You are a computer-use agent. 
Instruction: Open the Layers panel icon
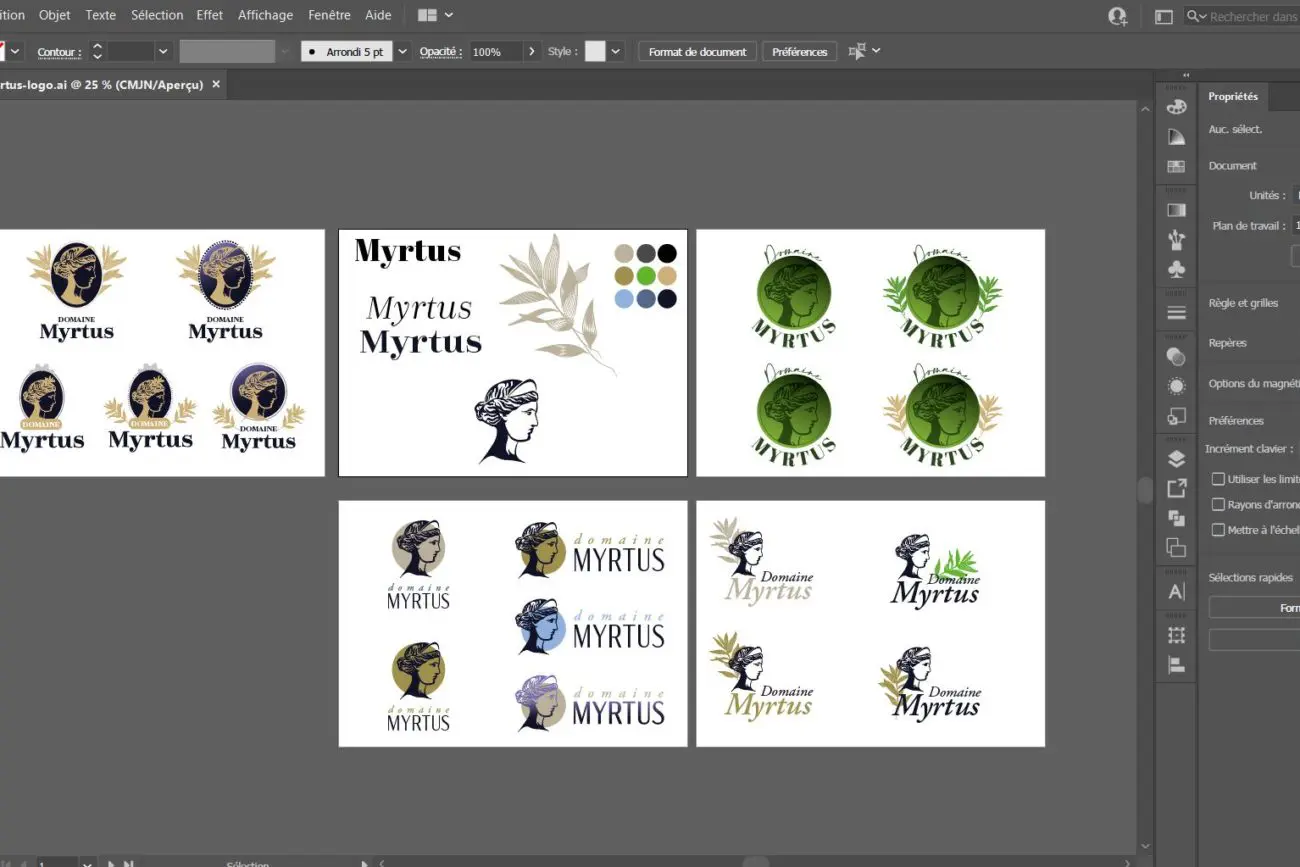point(1176,459)
